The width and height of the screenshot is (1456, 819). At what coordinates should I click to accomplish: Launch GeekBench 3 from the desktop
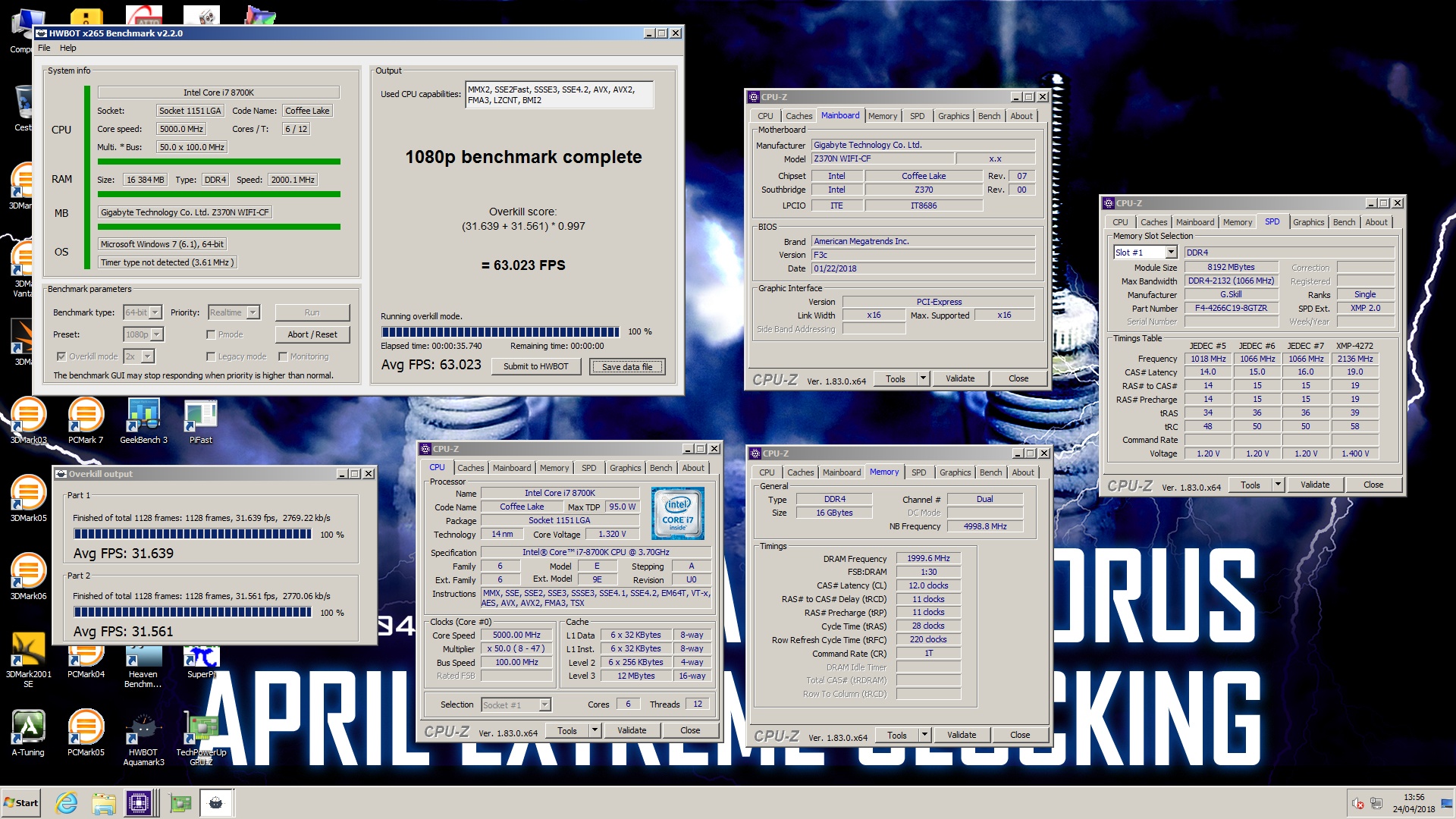coord(143,420)
